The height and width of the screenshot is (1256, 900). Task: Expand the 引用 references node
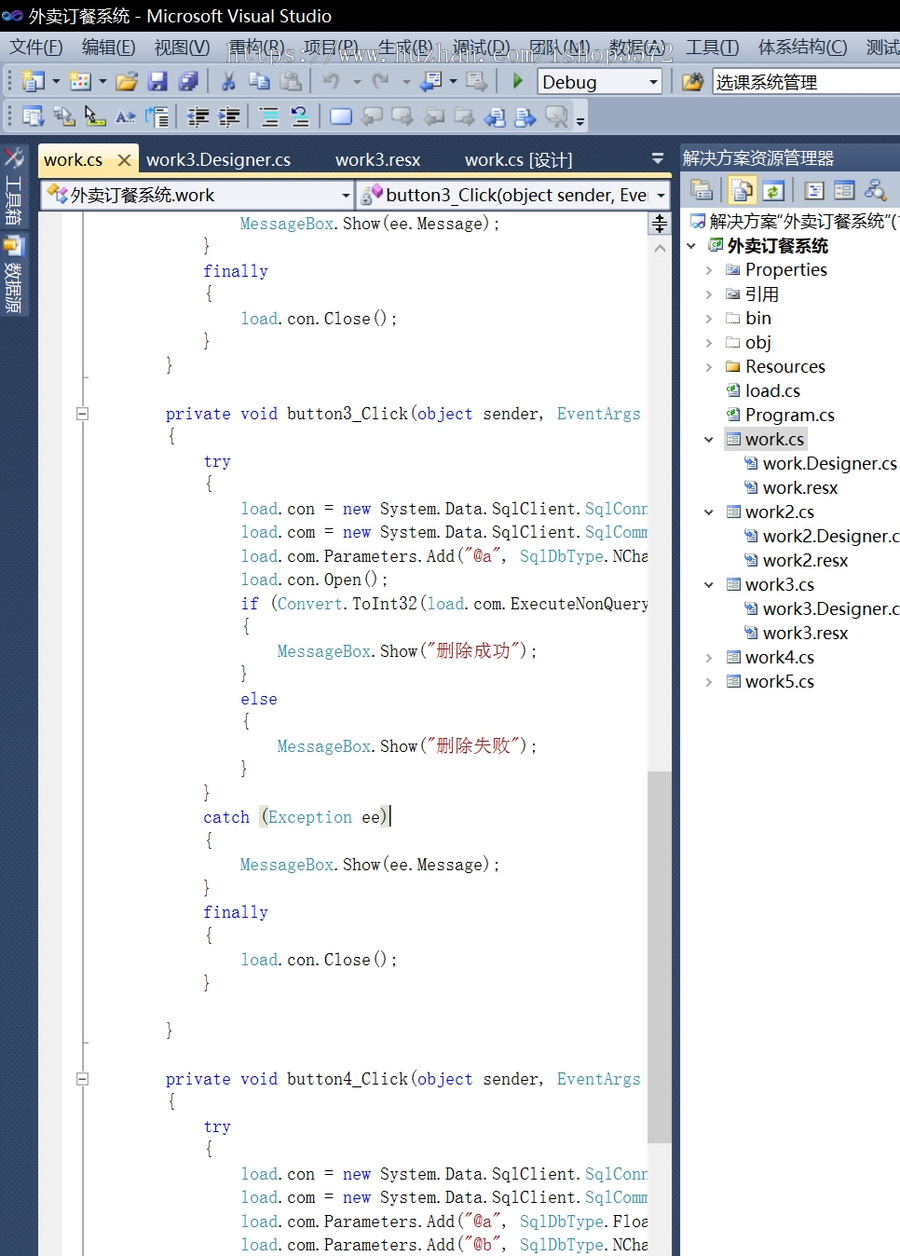709,294
